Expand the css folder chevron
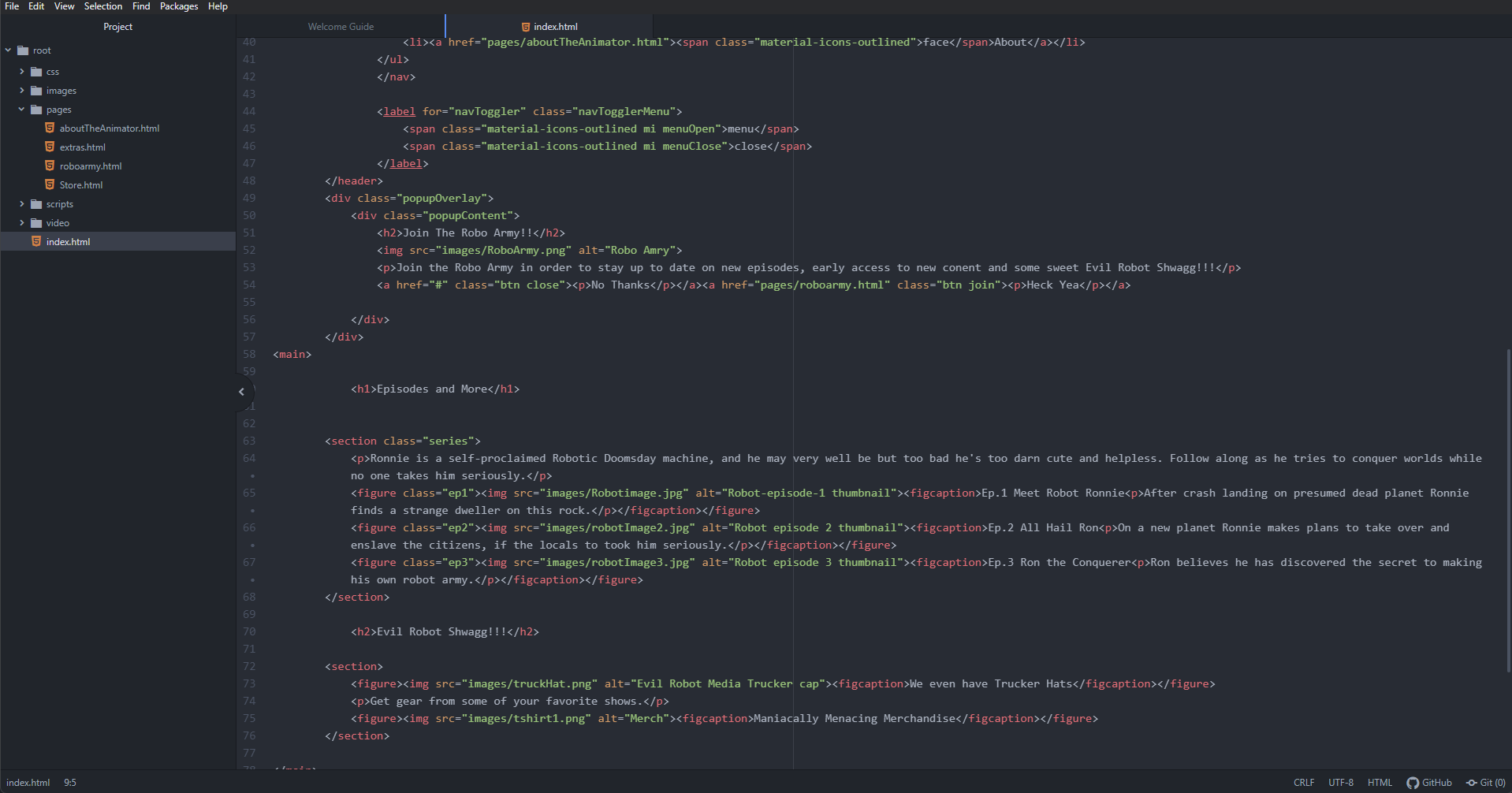 point(22,72)
